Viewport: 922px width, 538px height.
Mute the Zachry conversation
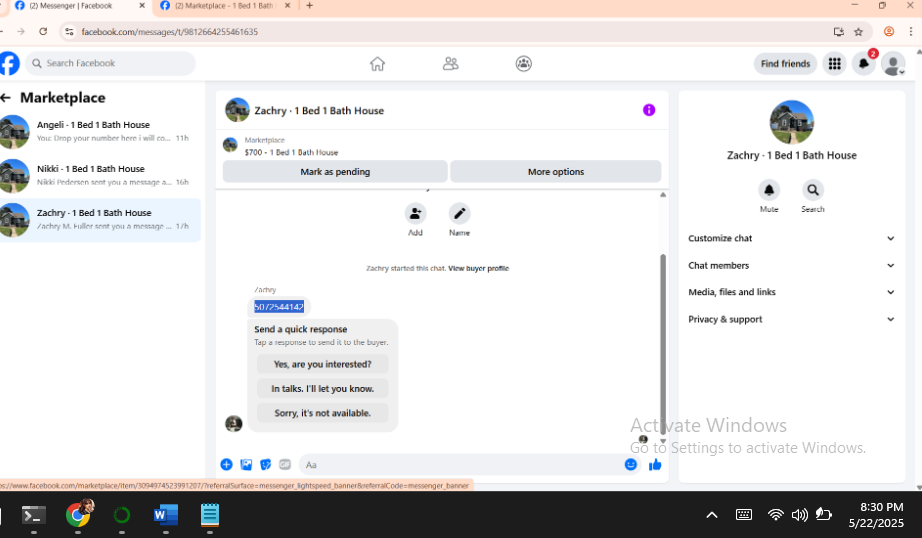click(769, 190)
